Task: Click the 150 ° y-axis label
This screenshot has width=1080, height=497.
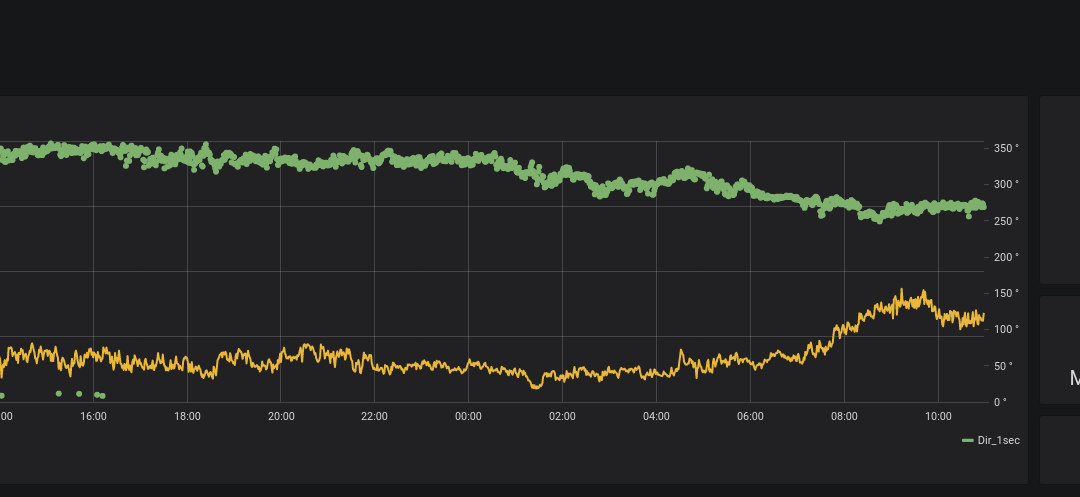Action: pos(1006,294)
